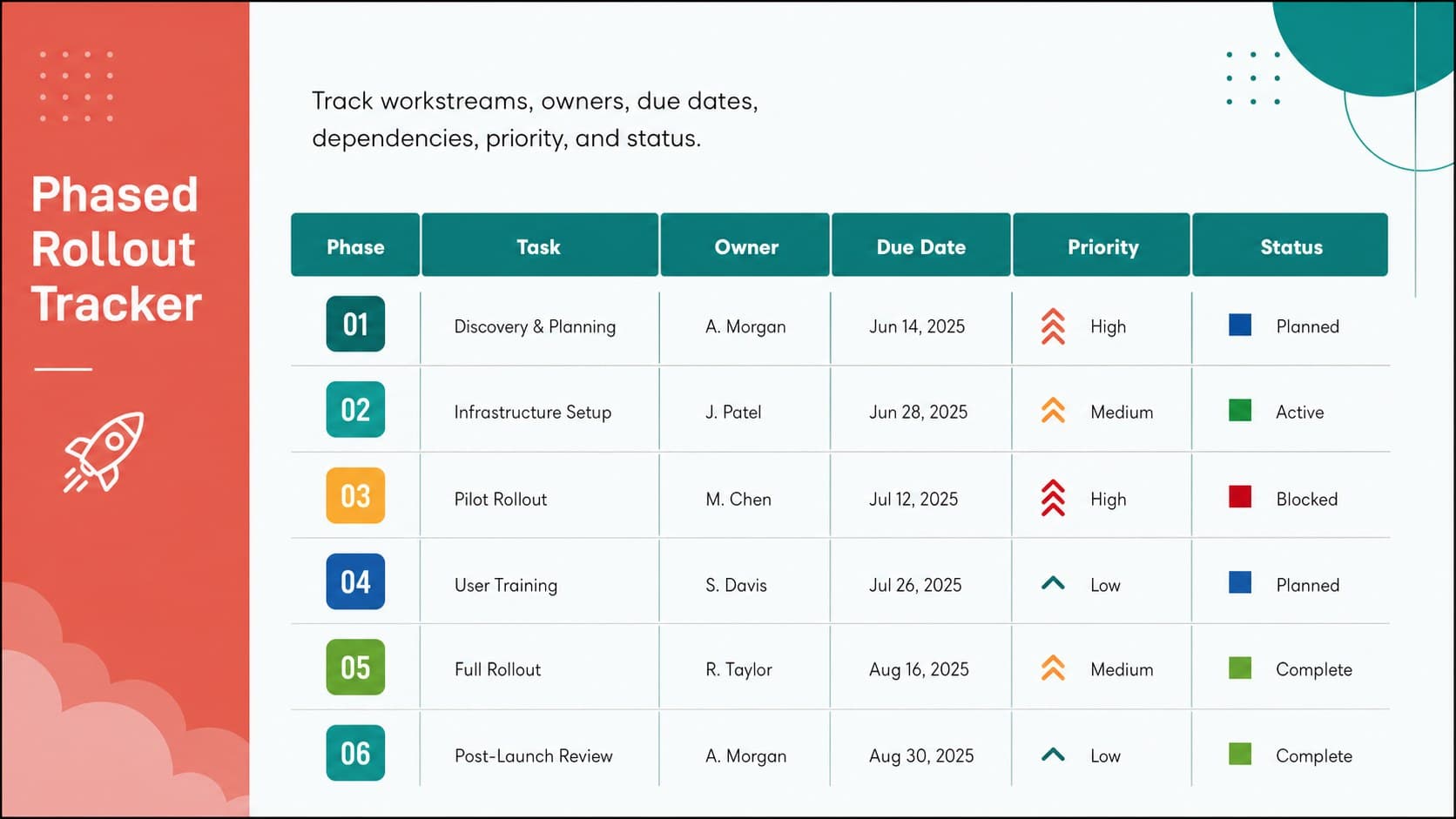Click the Medium priority arrows for Full Rollout
Image resolution: width=1456 pixels, height=819 pixels.
1053,668
